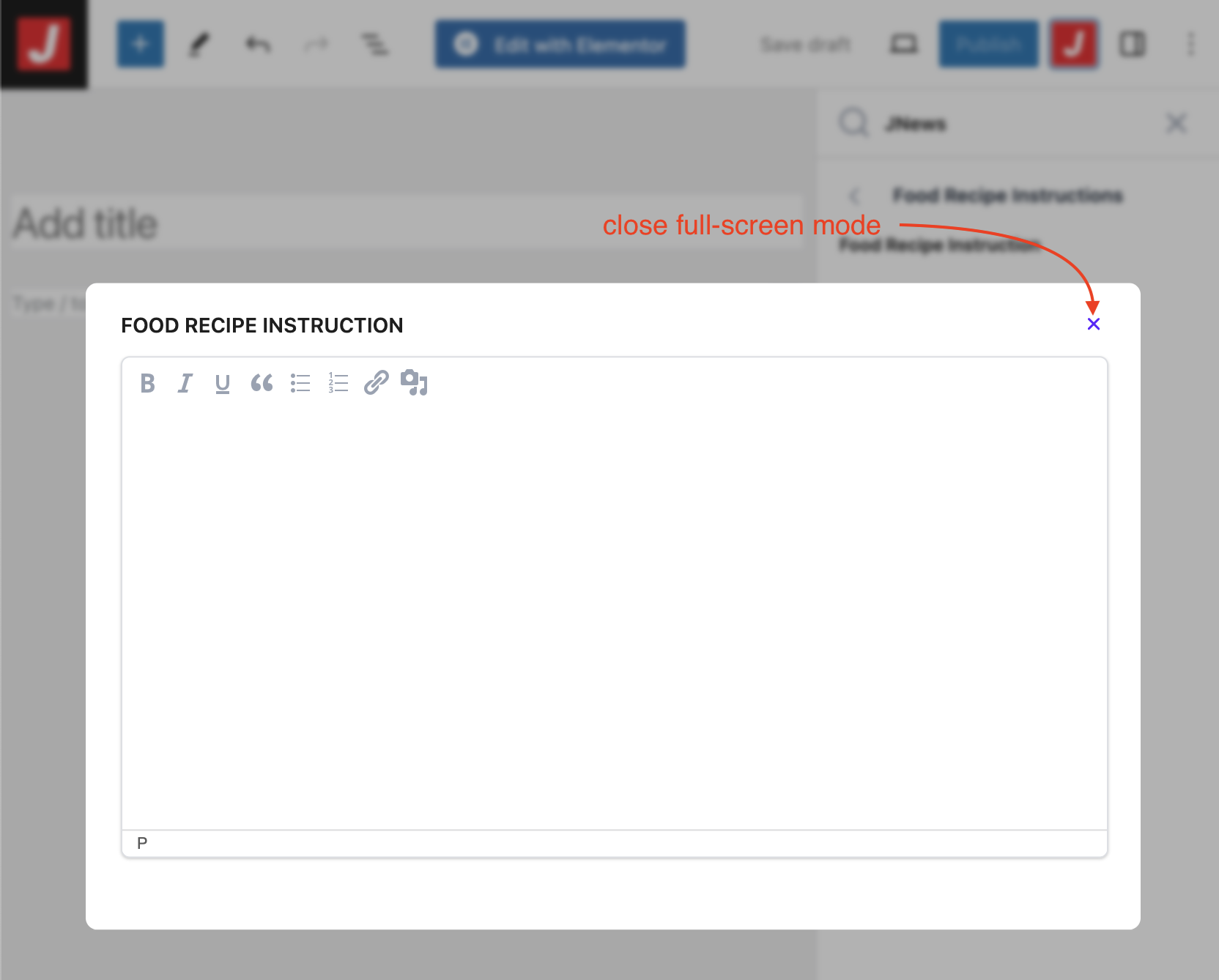Viewport: 1219px width, 980px height.
Task: Click inside the recipe instruction text area
Action: coord(614,615)
